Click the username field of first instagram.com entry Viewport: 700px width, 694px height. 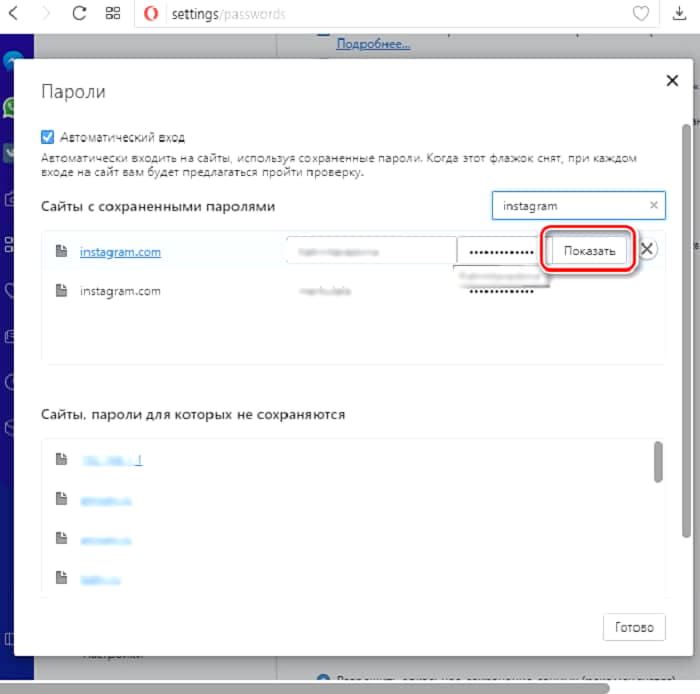(371, 251)
